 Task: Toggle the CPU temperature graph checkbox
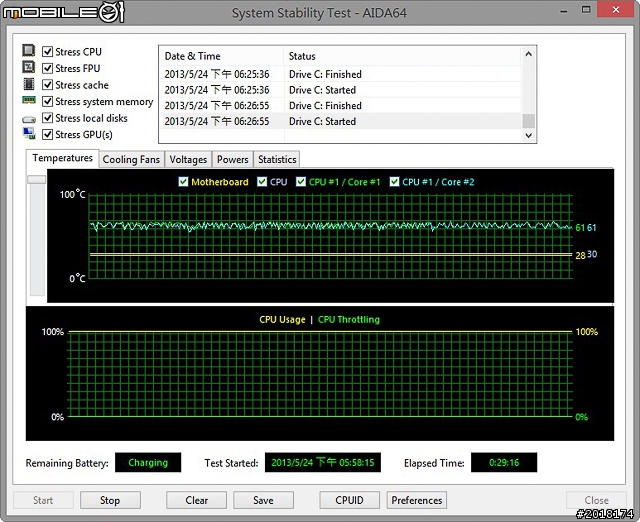262,182
